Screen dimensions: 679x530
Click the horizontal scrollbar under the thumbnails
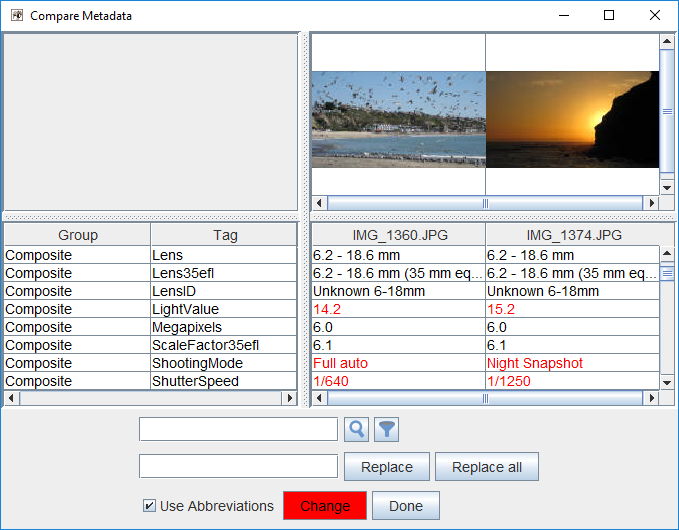[x=485, y=203]
